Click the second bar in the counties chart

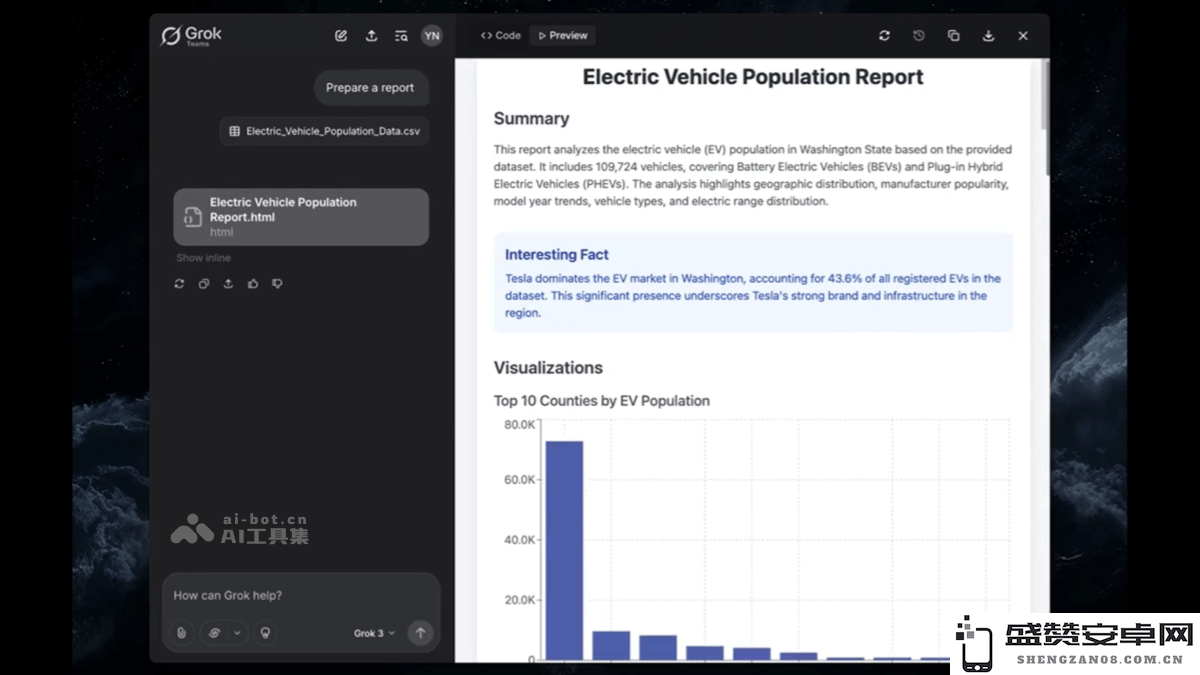611,645
